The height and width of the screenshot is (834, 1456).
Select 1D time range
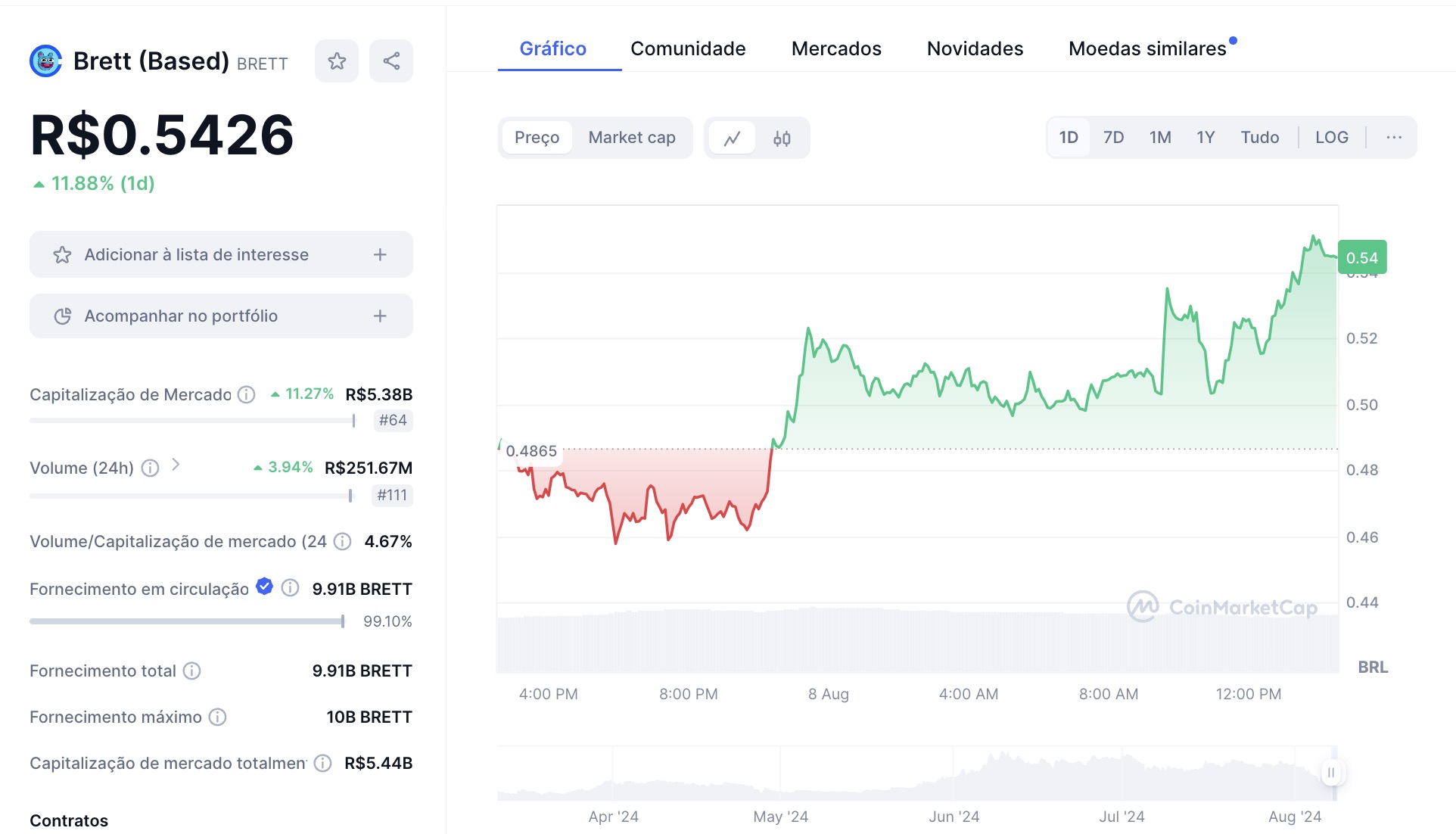[1069, 138]
